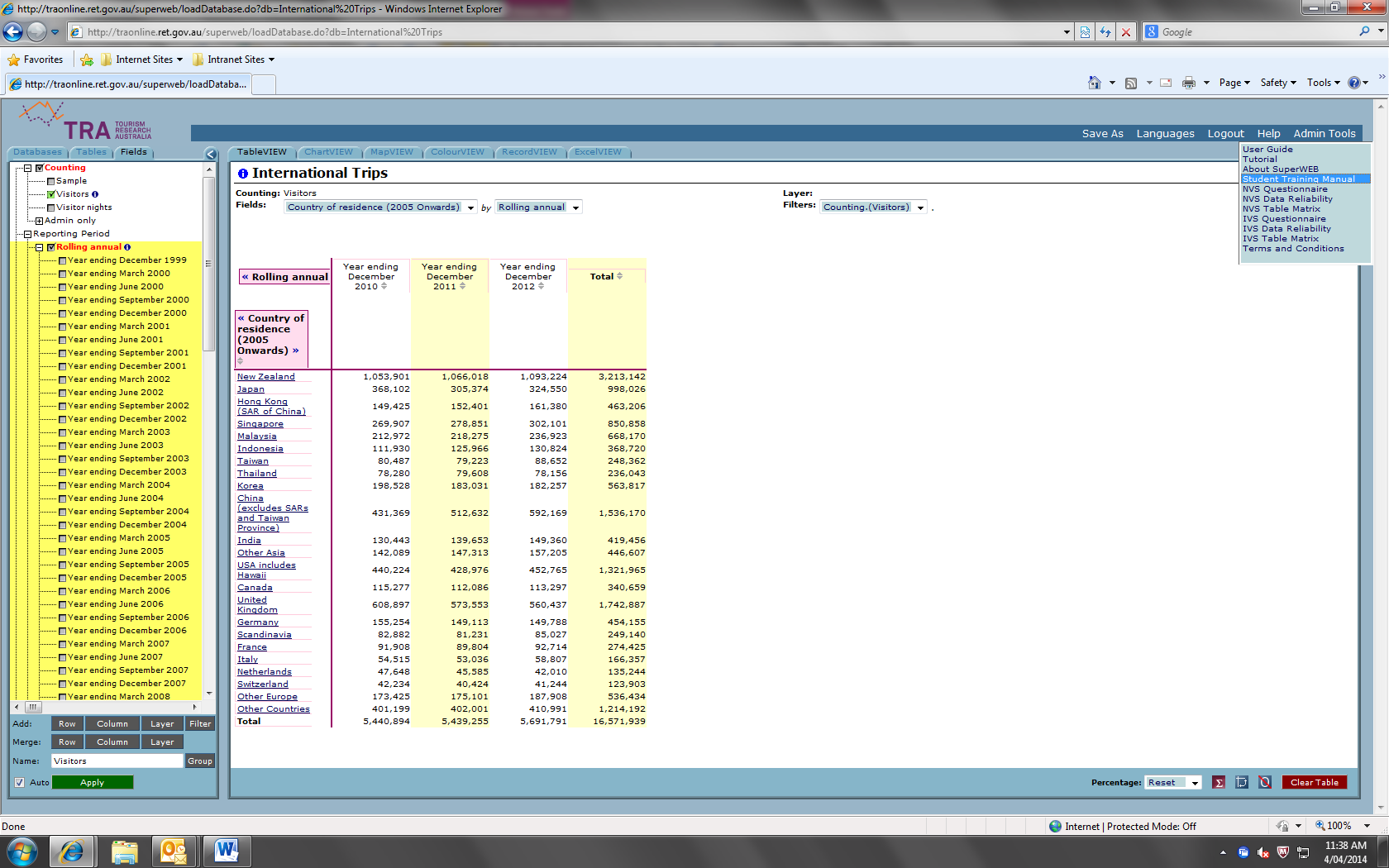Click the green Apply button
The image size is (1389, 868).
(92, 782)
